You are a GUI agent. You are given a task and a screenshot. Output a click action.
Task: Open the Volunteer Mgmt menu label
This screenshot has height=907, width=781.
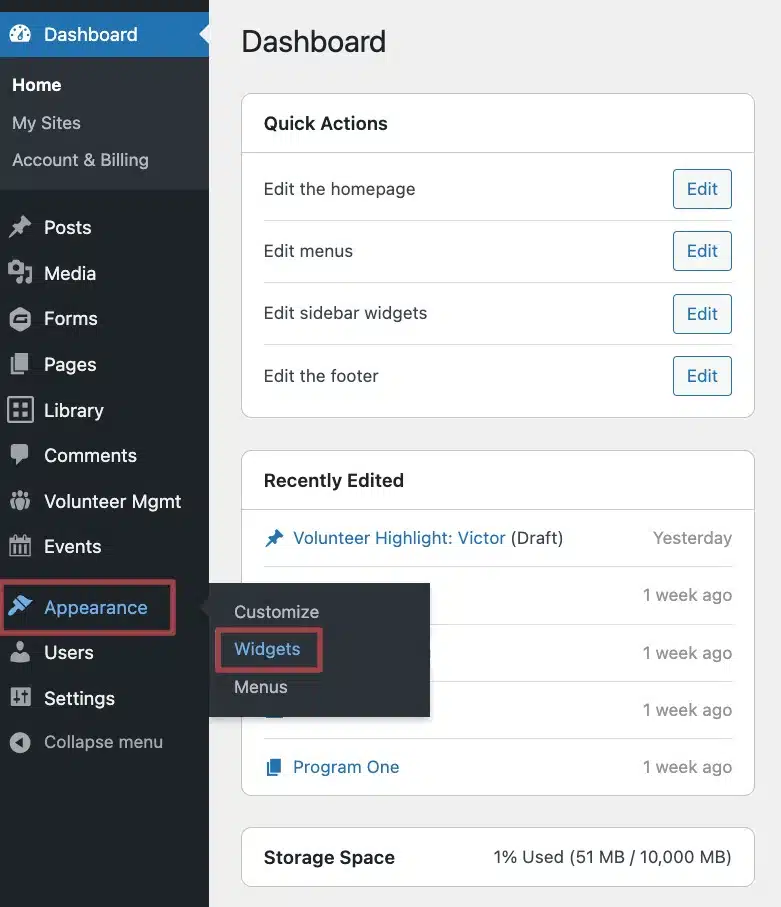(113, 502)
